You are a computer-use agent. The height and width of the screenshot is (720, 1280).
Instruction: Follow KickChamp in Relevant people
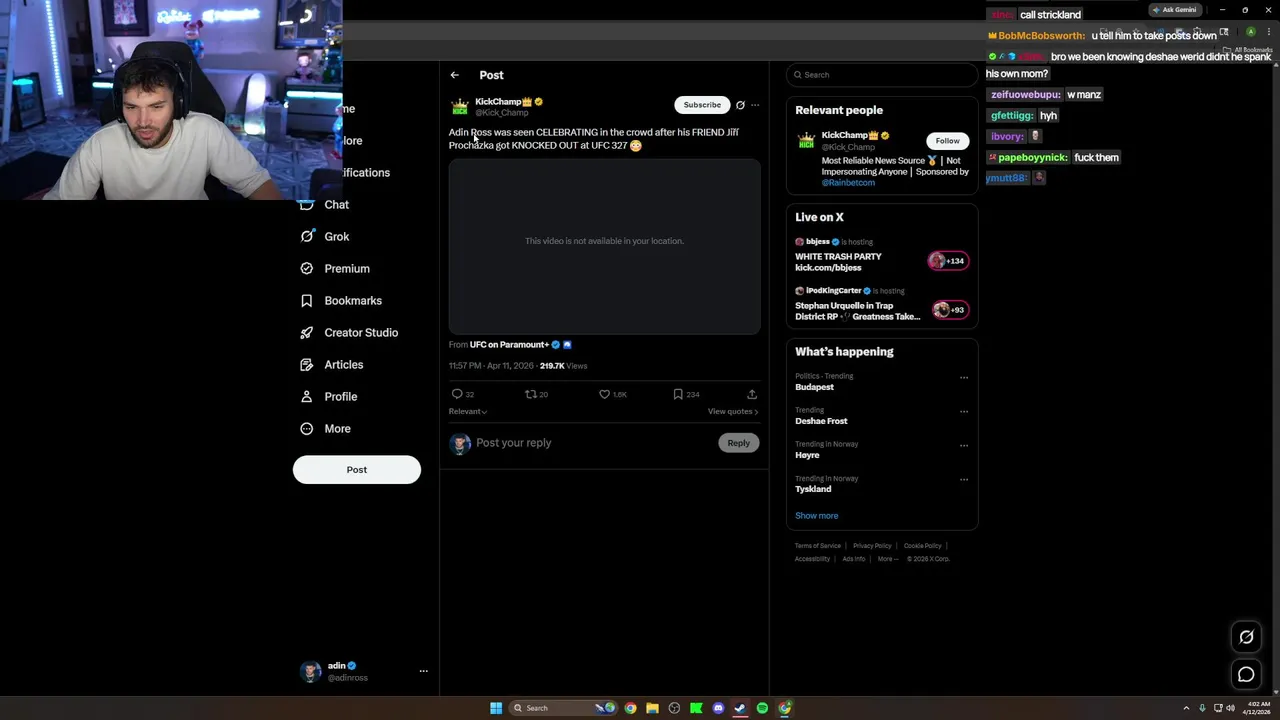pos(947,141)
